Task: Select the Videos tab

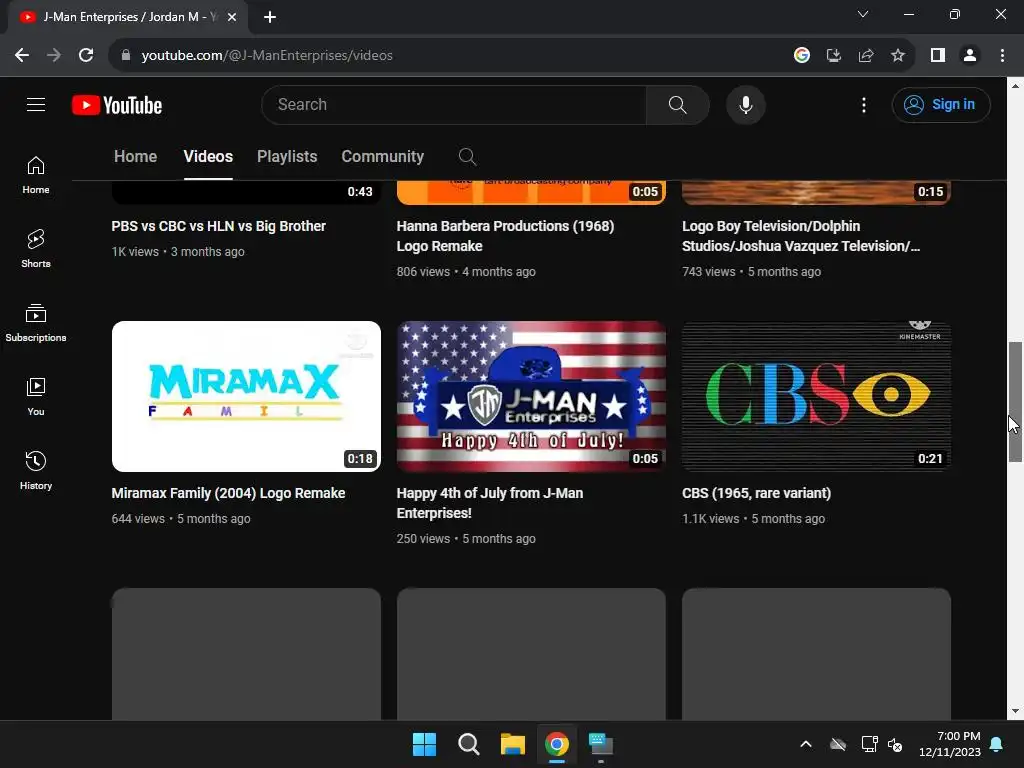Action: tap(208, 157)
